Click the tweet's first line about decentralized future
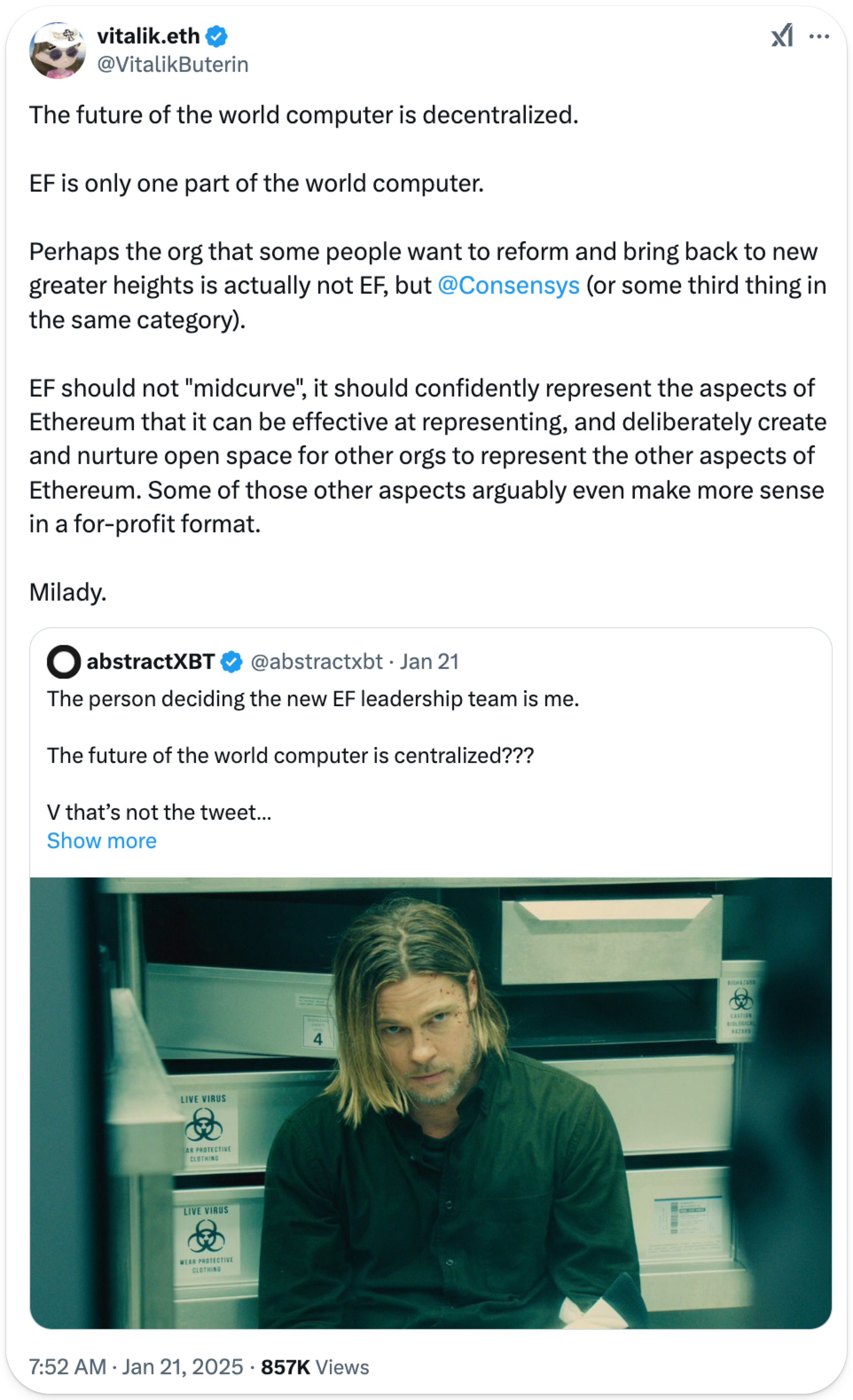The height and width of the screenshot is (1400, 853). click(304, 115)
